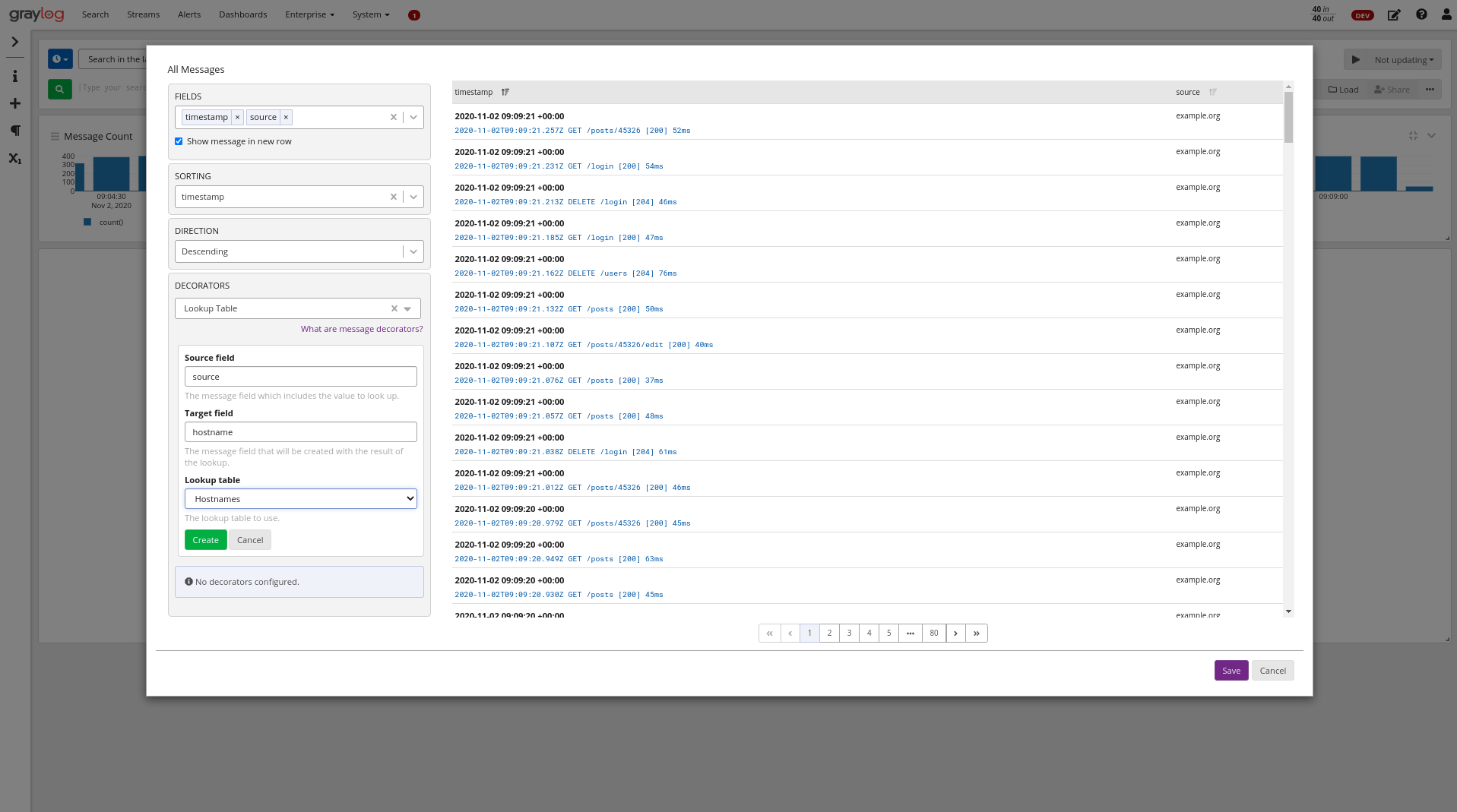
Task: Expand the Fields selector dropdown arrow
Action: [413, 117]
